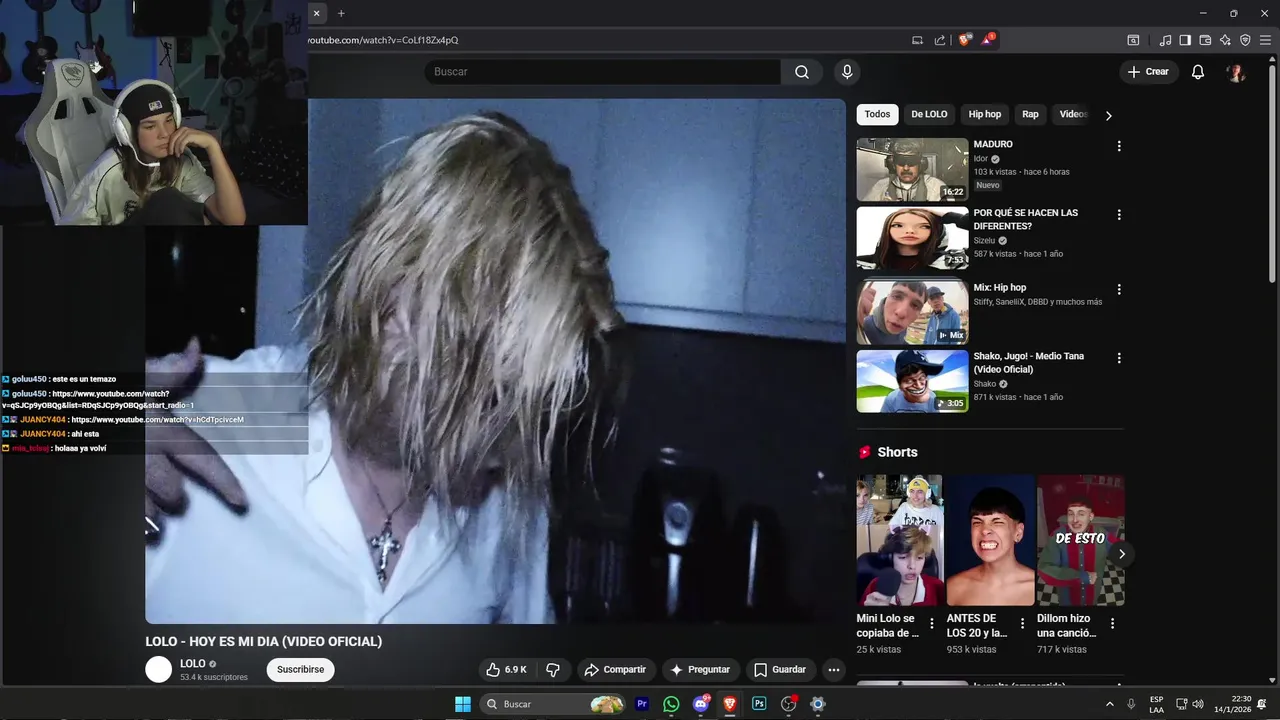The image size is (1280, 720).
Task: Toggle the Brave sidebar panel icon
Action: pos(1185,40)
